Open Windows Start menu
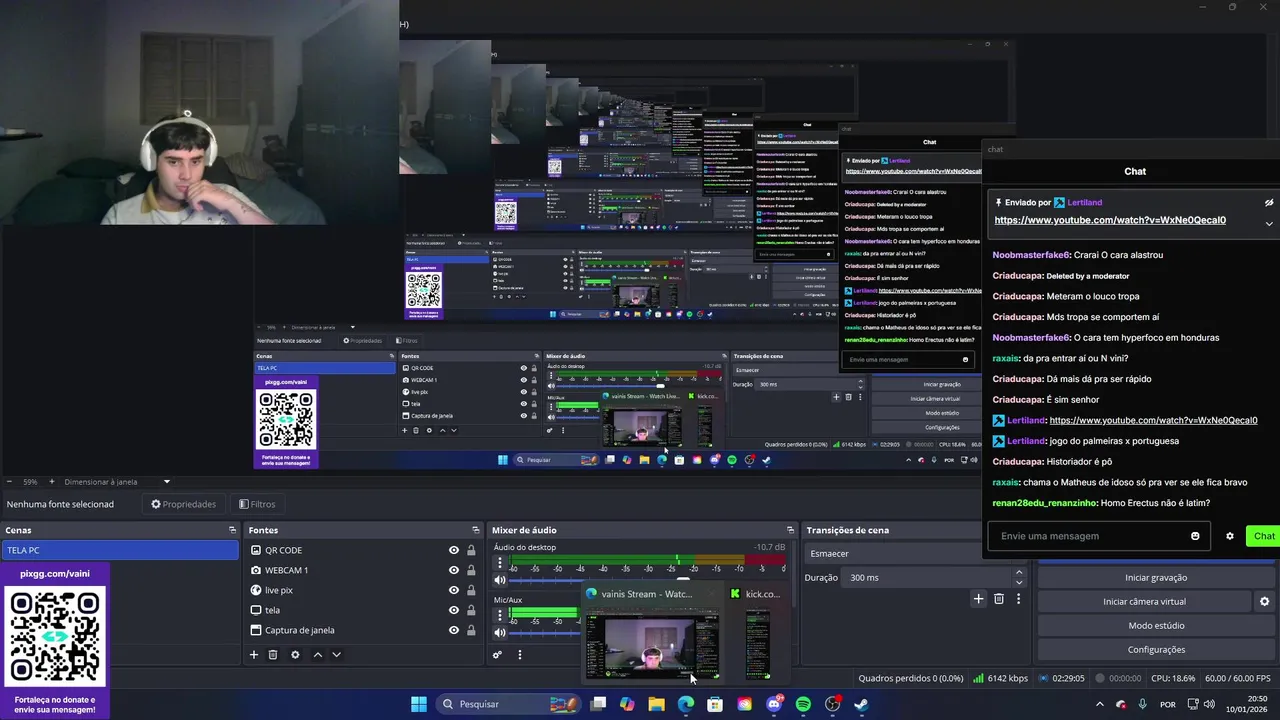 point(419,704)
